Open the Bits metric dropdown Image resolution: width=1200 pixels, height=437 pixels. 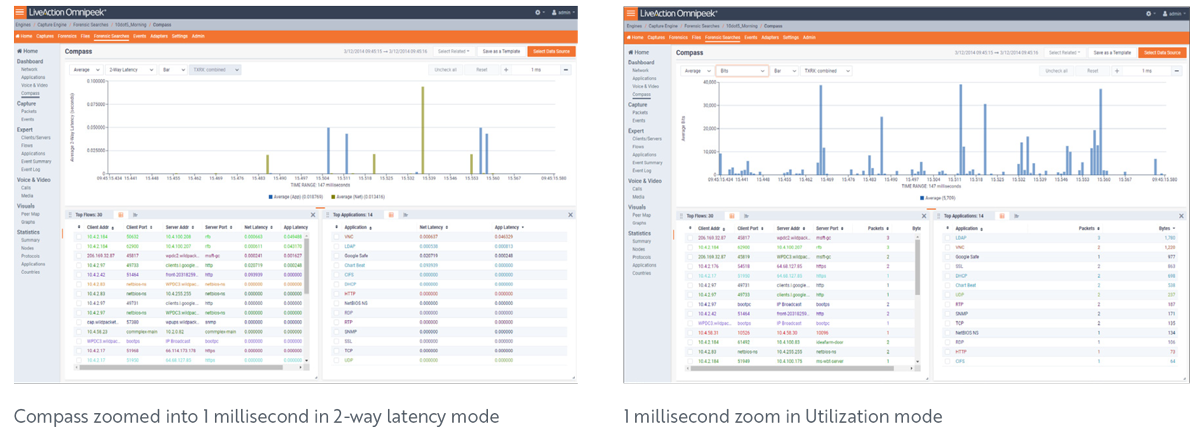[x=742, y=71]
